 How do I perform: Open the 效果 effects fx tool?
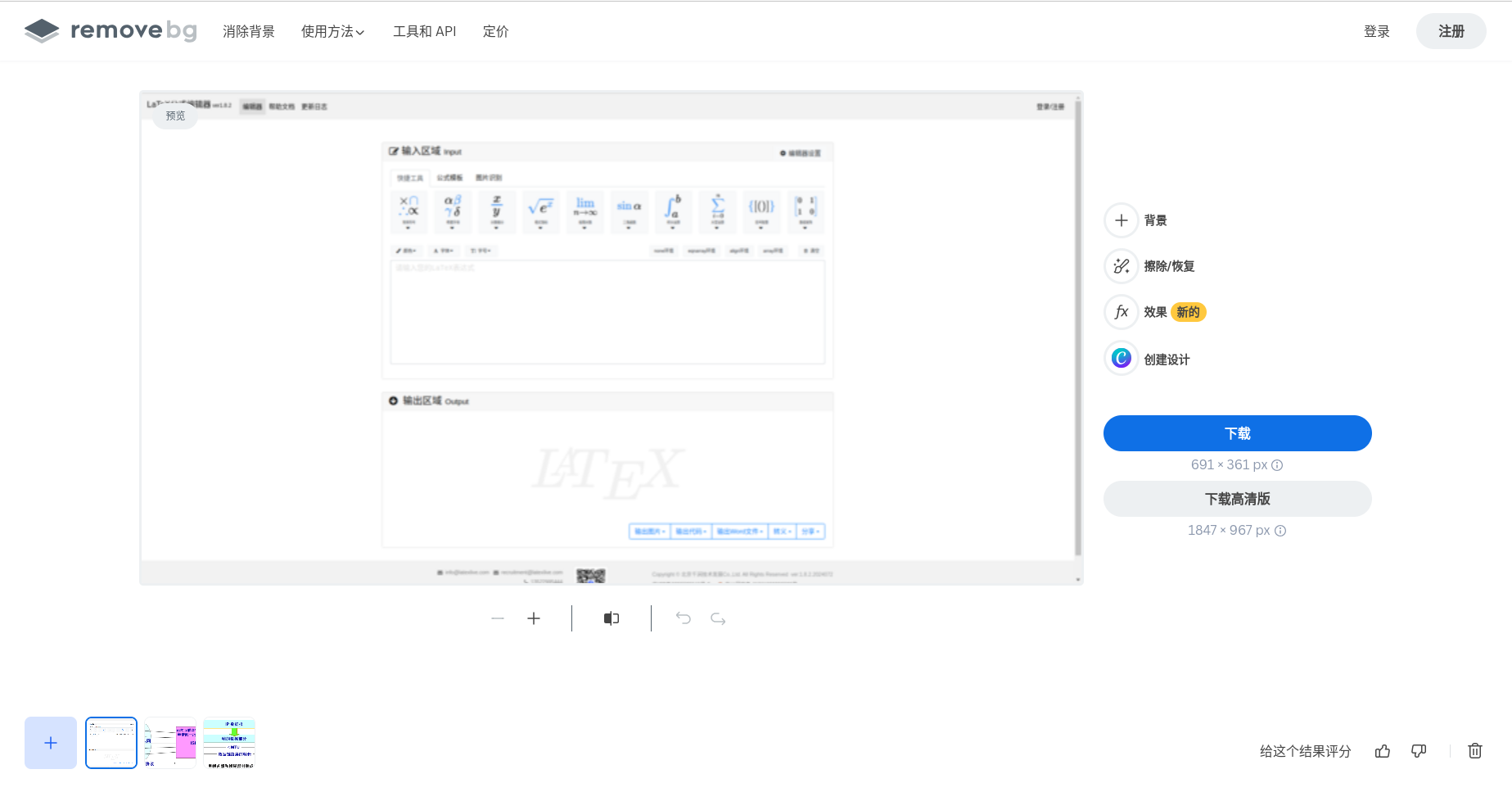pos(1122,312)
